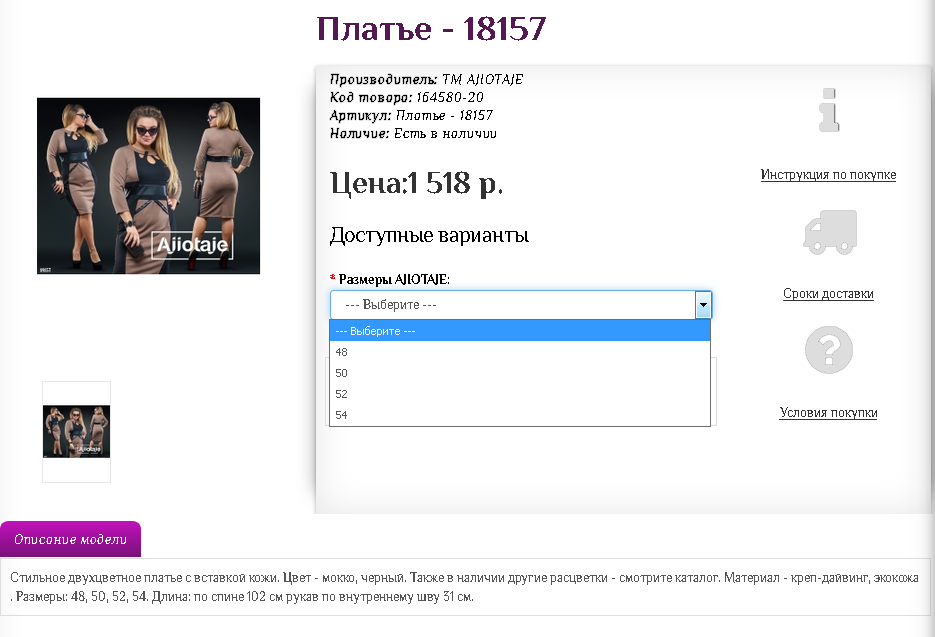Image resolution: width=935 pixels, height=637 pixels.
Task: Click the main dress product image
Action: pyautogui.click(x=148, y=186)
